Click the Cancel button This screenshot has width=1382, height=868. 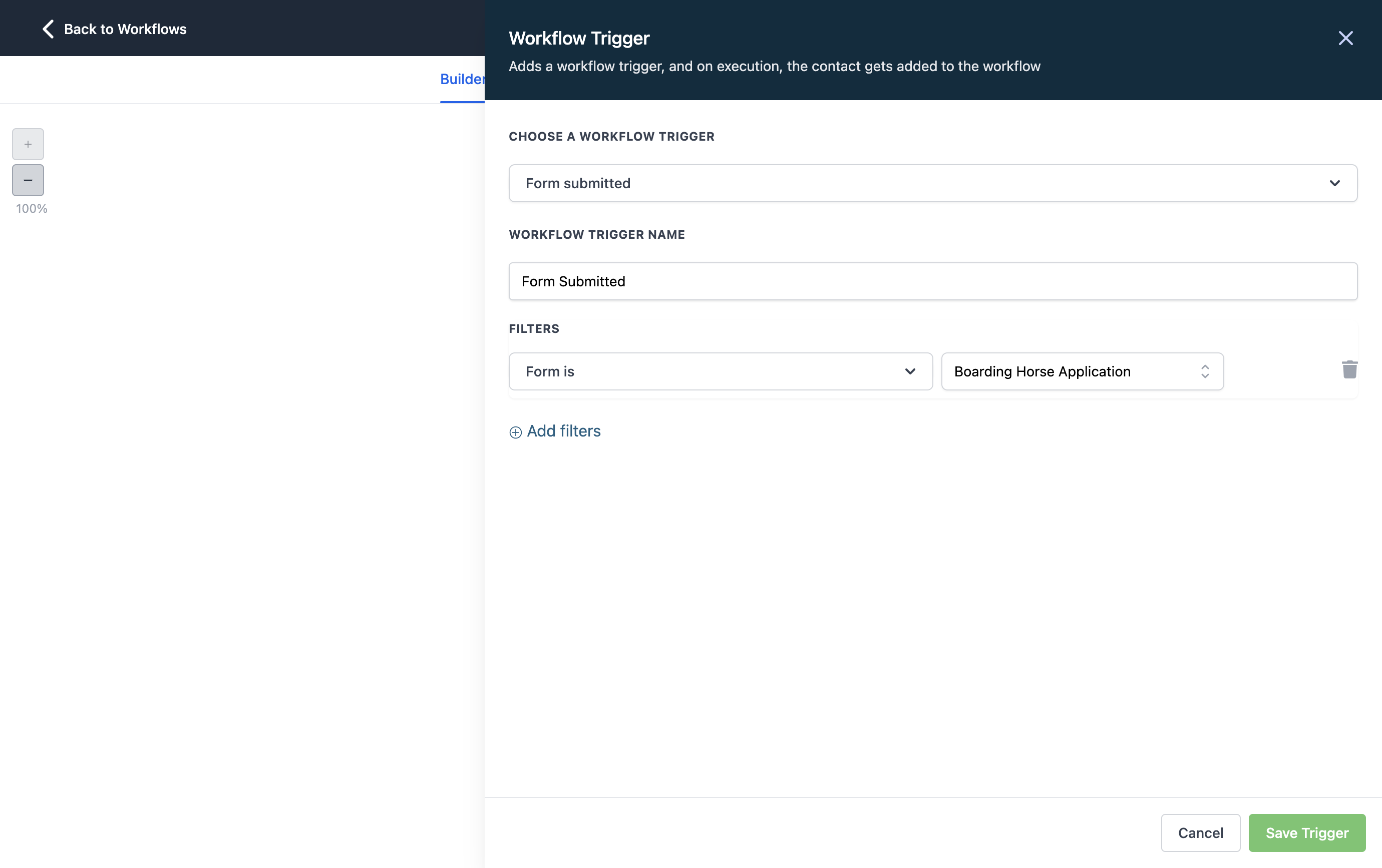(x=1200, y=832)
